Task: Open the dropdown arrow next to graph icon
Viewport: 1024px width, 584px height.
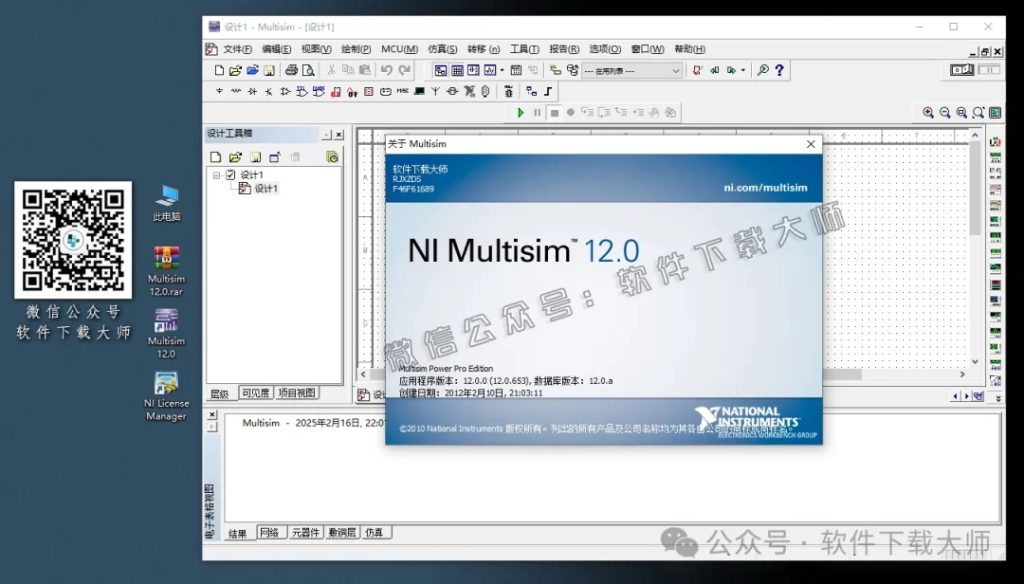Action: tap(502, 70)
